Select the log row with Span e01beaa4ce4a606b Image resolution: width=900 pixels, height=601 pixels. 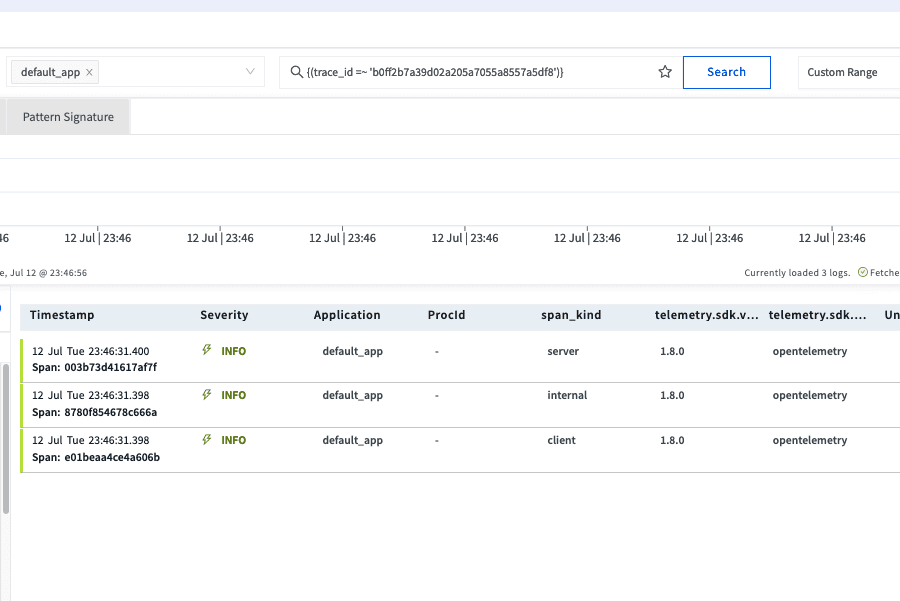pyautogui.click(x=460, y=450)
